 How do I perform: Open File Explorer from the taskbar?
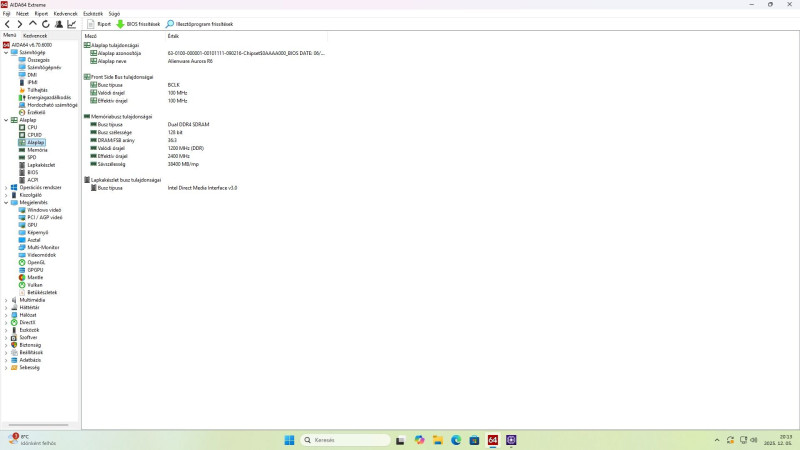tap(438, 440)
